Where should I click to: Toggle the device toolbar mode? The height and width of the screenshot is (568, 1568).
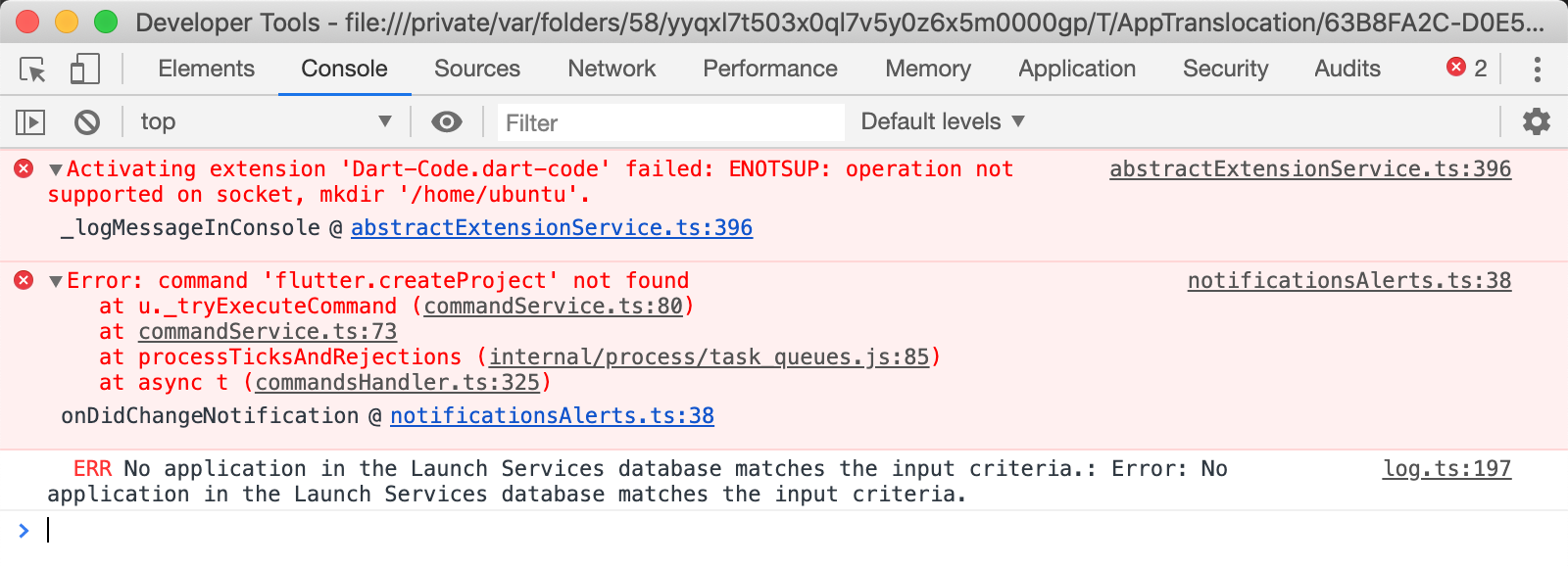(x=83, y=69)
